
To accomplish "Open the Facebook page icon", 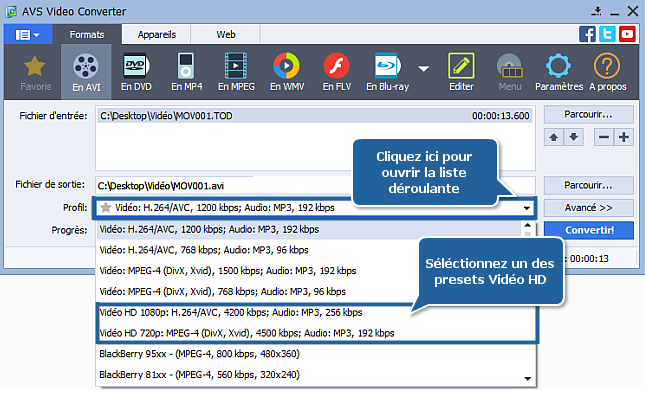I will coord(587,34).
